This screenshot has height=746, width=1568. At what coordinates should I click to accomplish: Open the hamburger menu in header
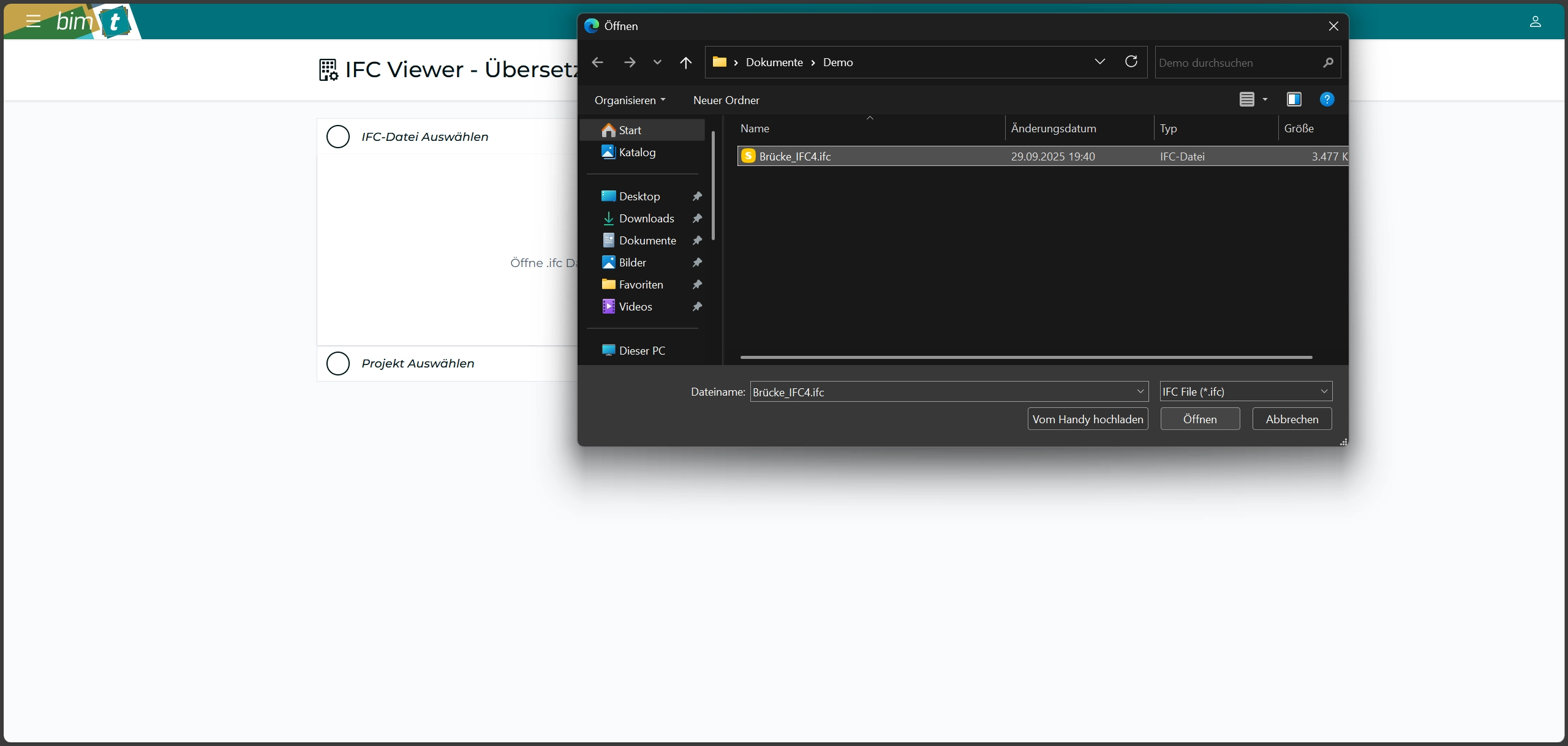pos(33,22)
